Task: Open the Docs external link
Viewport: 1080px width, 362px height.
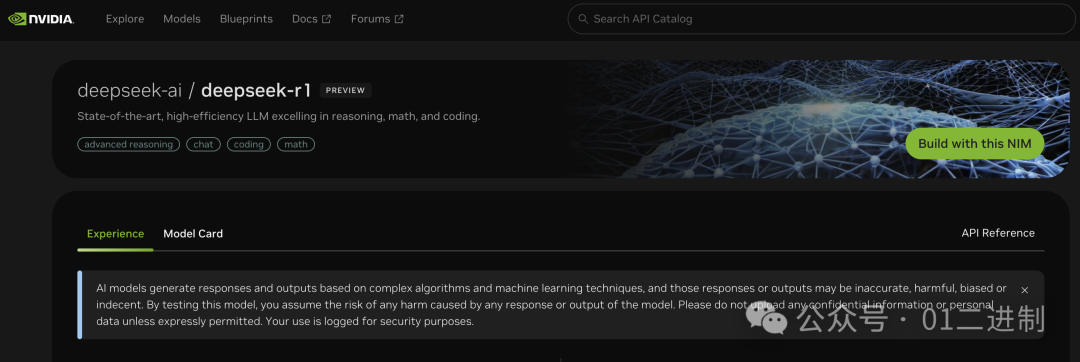Action: point(311,19)
